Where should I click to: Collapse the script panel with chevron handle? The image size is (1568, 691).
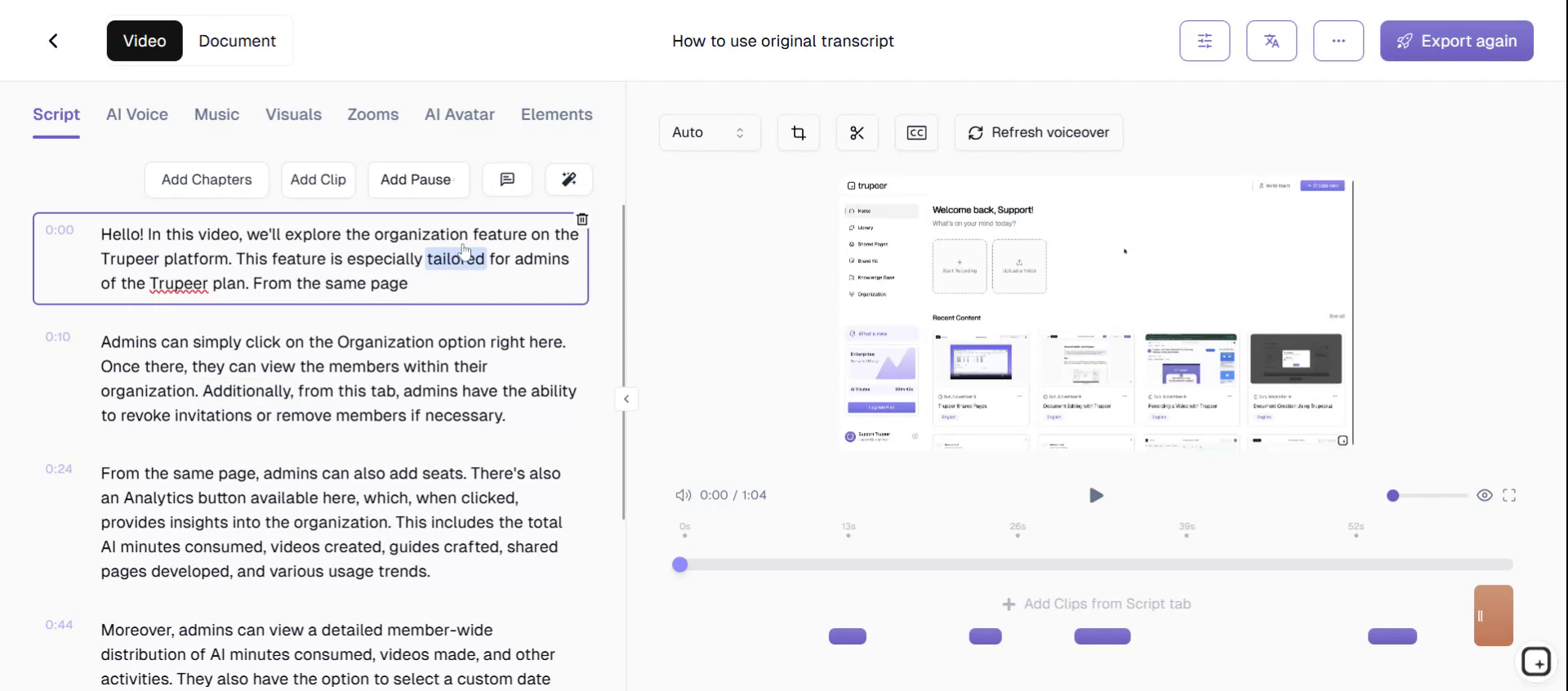tap(626, 399)
